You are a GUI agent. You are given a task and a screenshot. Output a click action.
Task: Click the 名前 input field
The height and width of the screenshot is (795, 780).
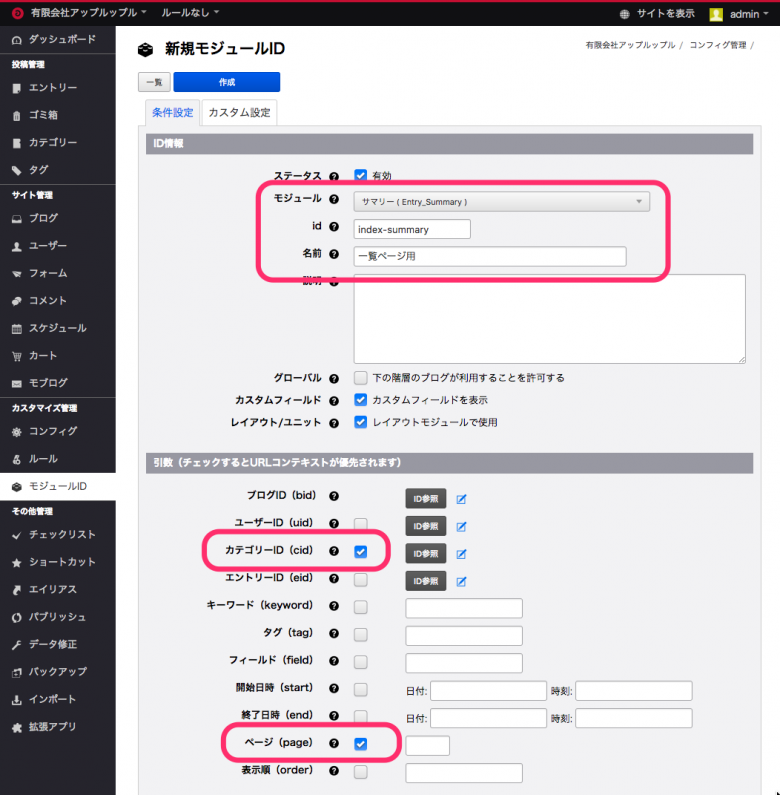pos(490,257)
